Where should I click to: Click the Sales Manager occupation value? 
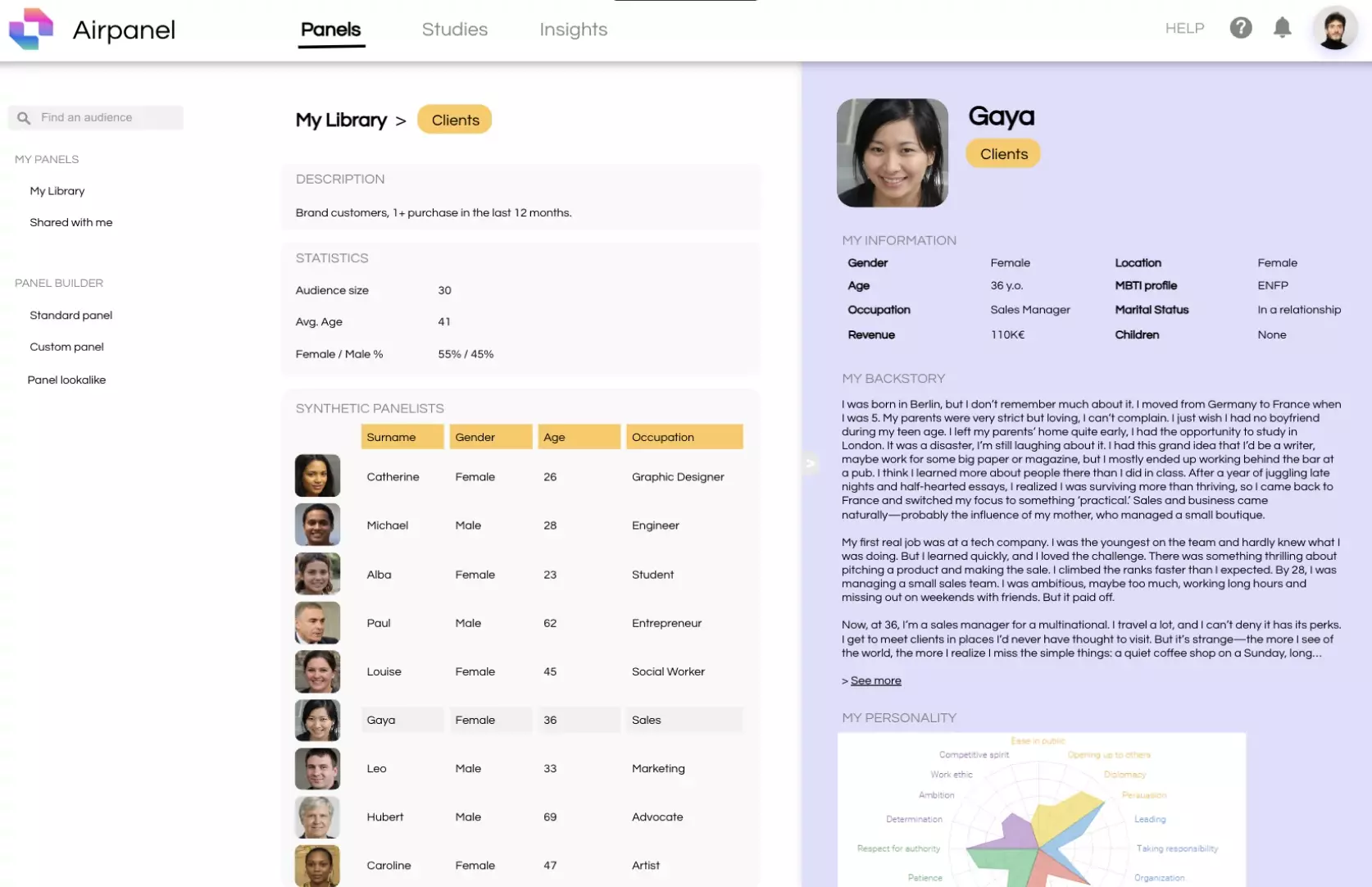(x=1030, y=310)
